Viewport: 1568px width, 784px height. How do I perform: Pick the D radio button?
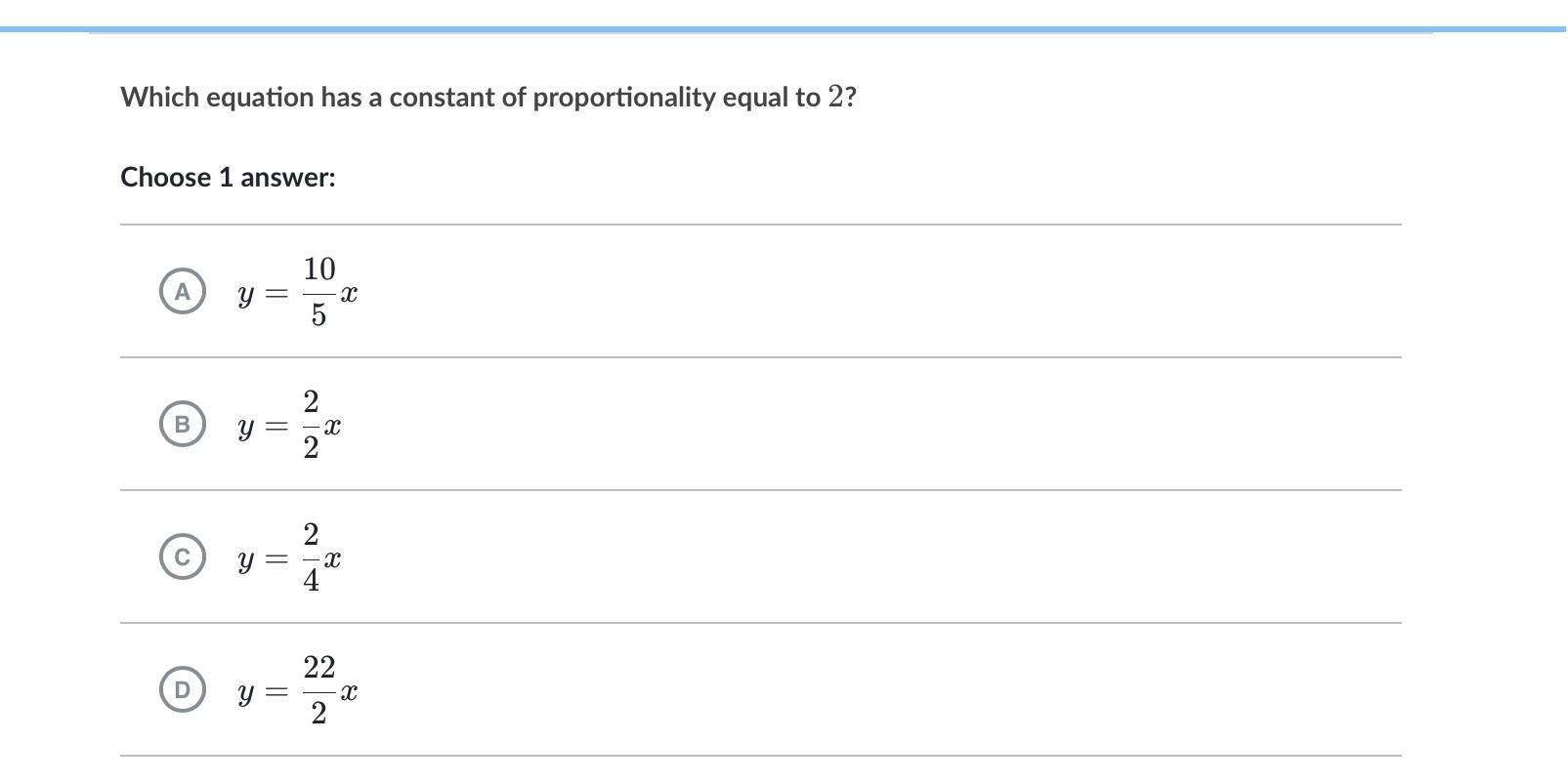[x=182, y=689]
